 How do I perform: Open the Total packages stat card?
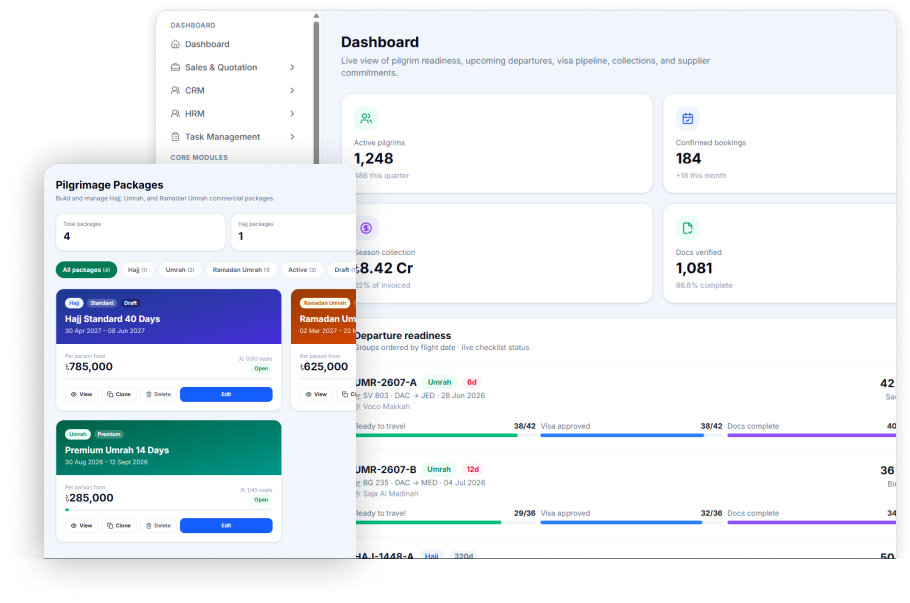(x=140, y=232)
